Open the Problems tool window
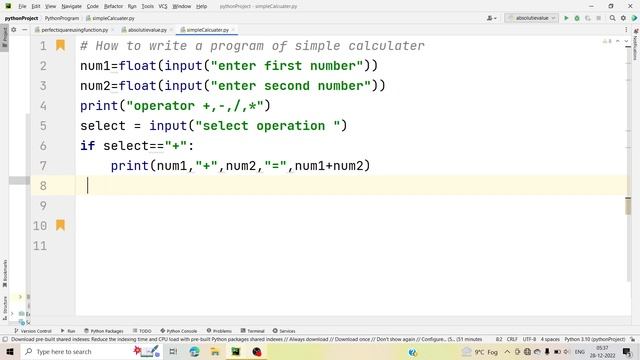The width and height of the screenshot is (640, 360). click(219, 331)
